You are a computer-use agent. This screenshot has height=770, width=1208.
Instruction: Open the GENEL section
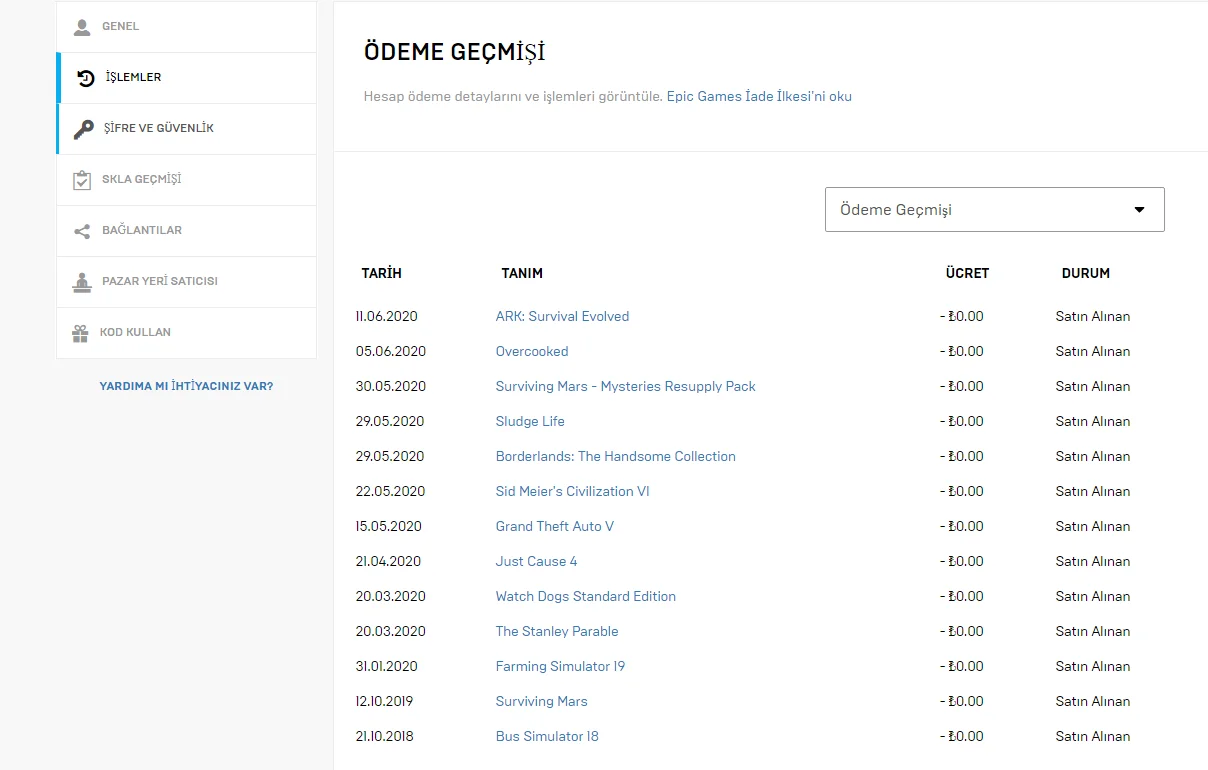(x=186, y=27)
